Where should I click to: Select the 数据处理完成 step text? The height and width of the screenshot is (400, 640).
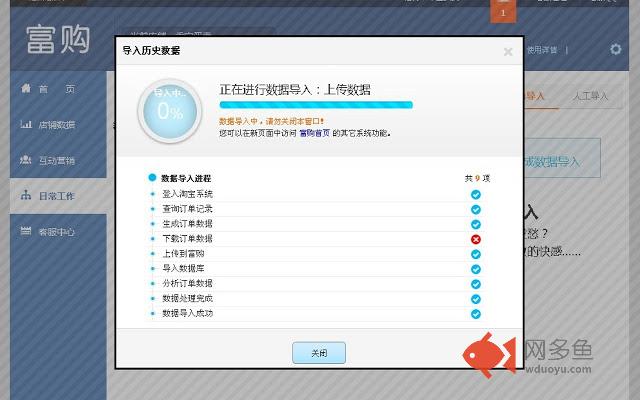tap(187, 298)
